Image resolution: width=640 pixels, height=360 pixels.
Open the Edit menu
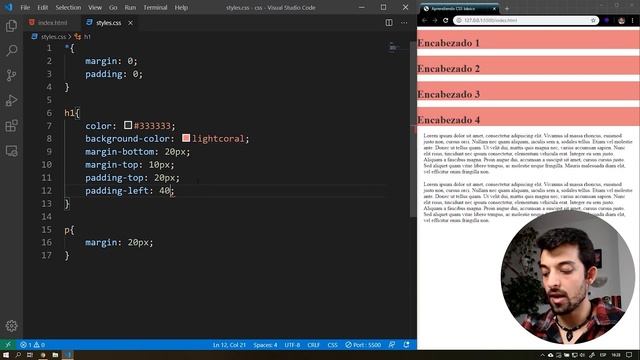click(x=43, y=7)
